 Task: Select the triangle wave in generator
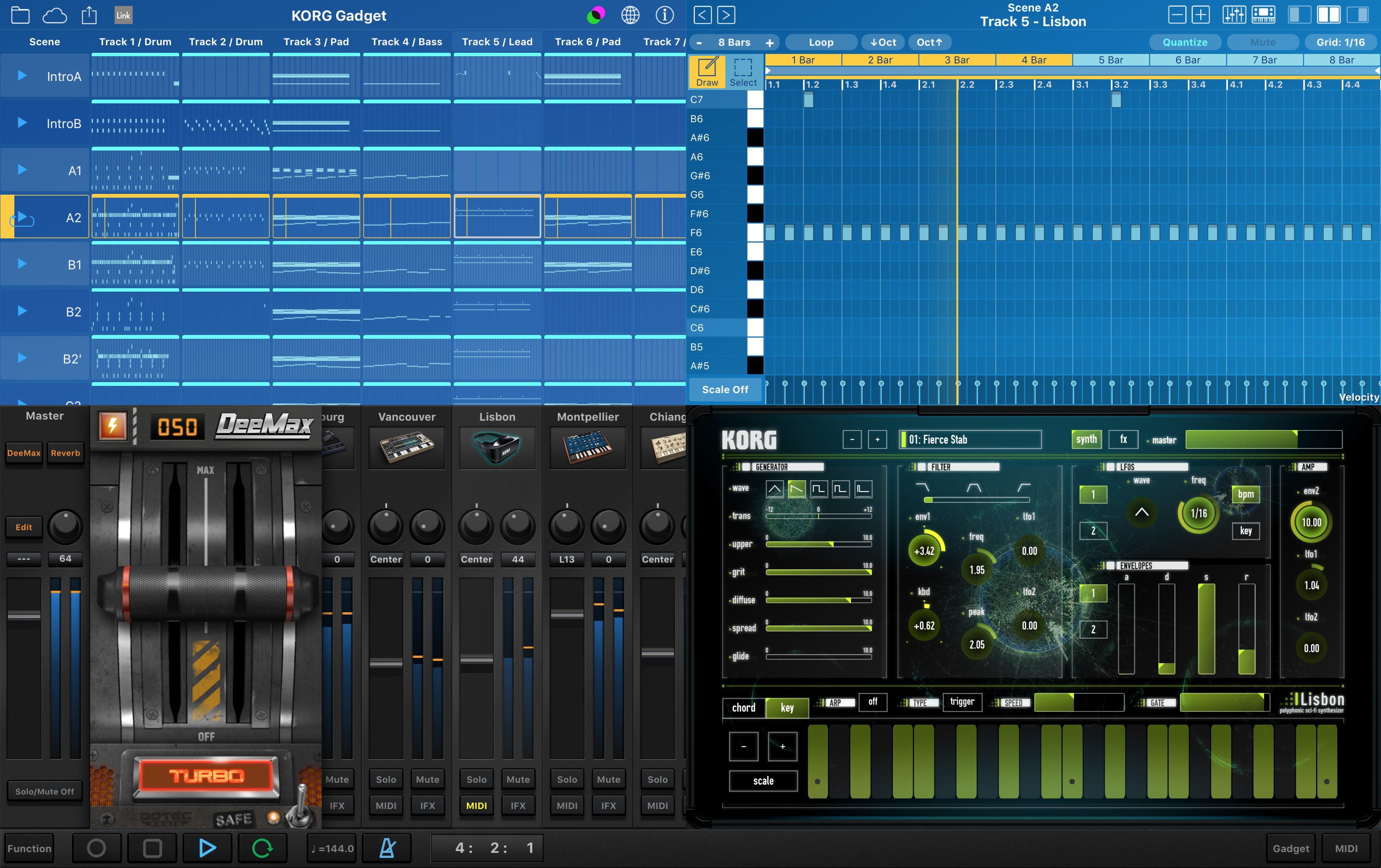(774, 489)
